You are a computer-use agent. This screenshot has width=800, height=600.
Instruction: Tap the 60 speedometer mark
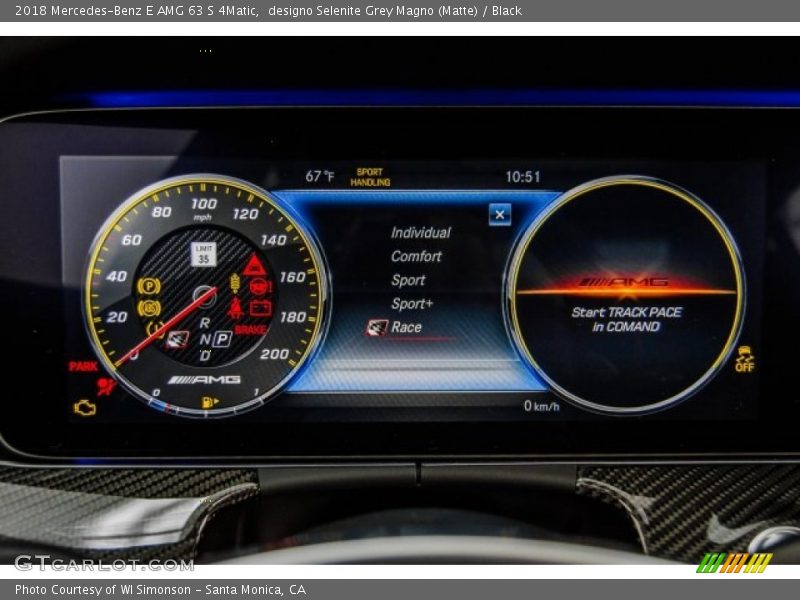pos(132,240)
